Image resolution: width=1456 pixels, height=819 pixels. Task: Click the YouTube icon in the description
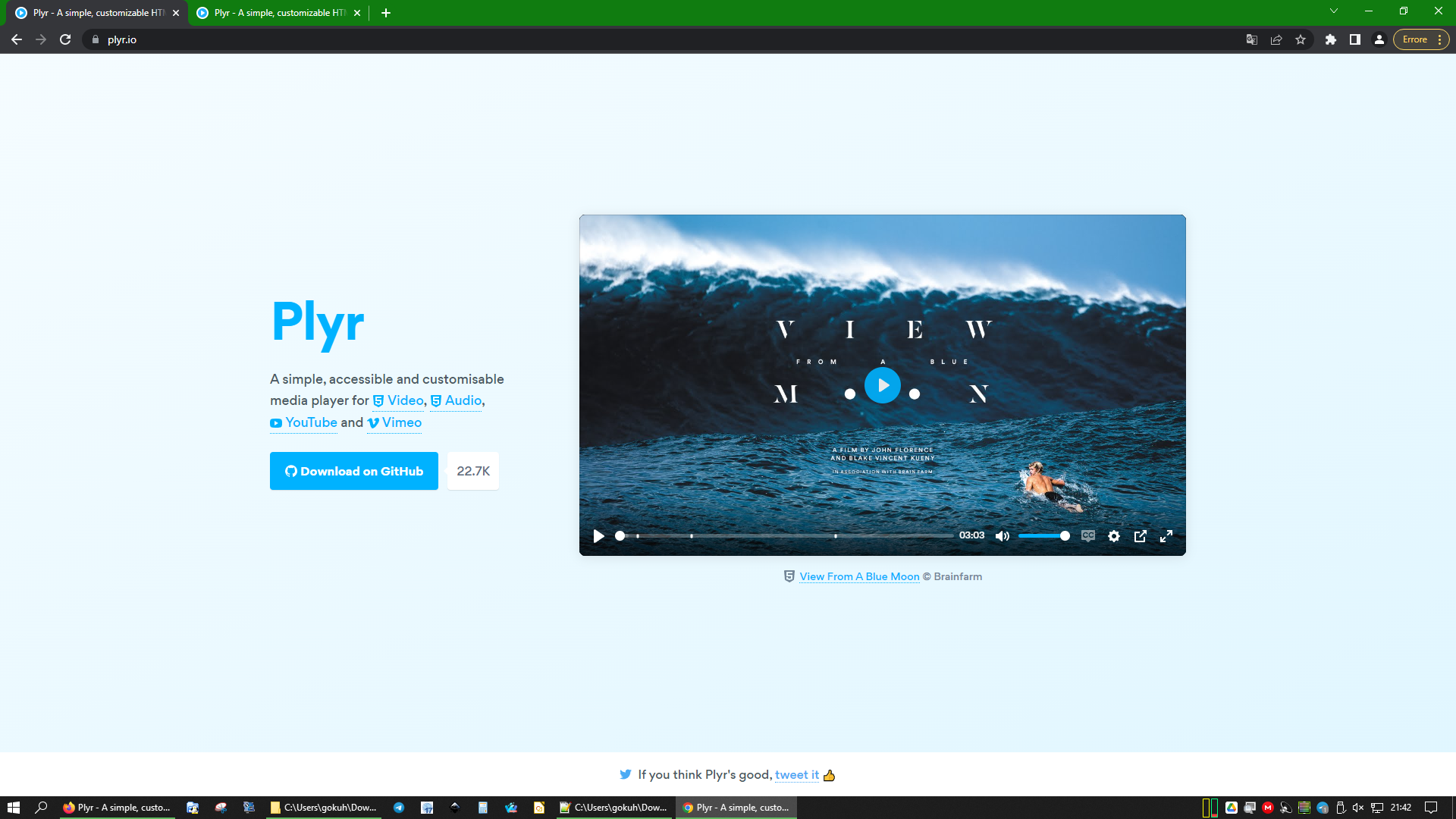pyautogui.click(x=275, y=423)
